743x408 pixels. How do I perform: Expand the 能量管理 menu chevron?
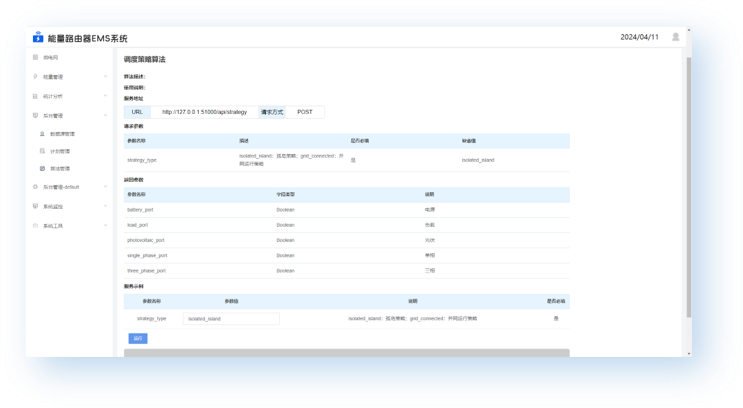click(x=105, y=76)
